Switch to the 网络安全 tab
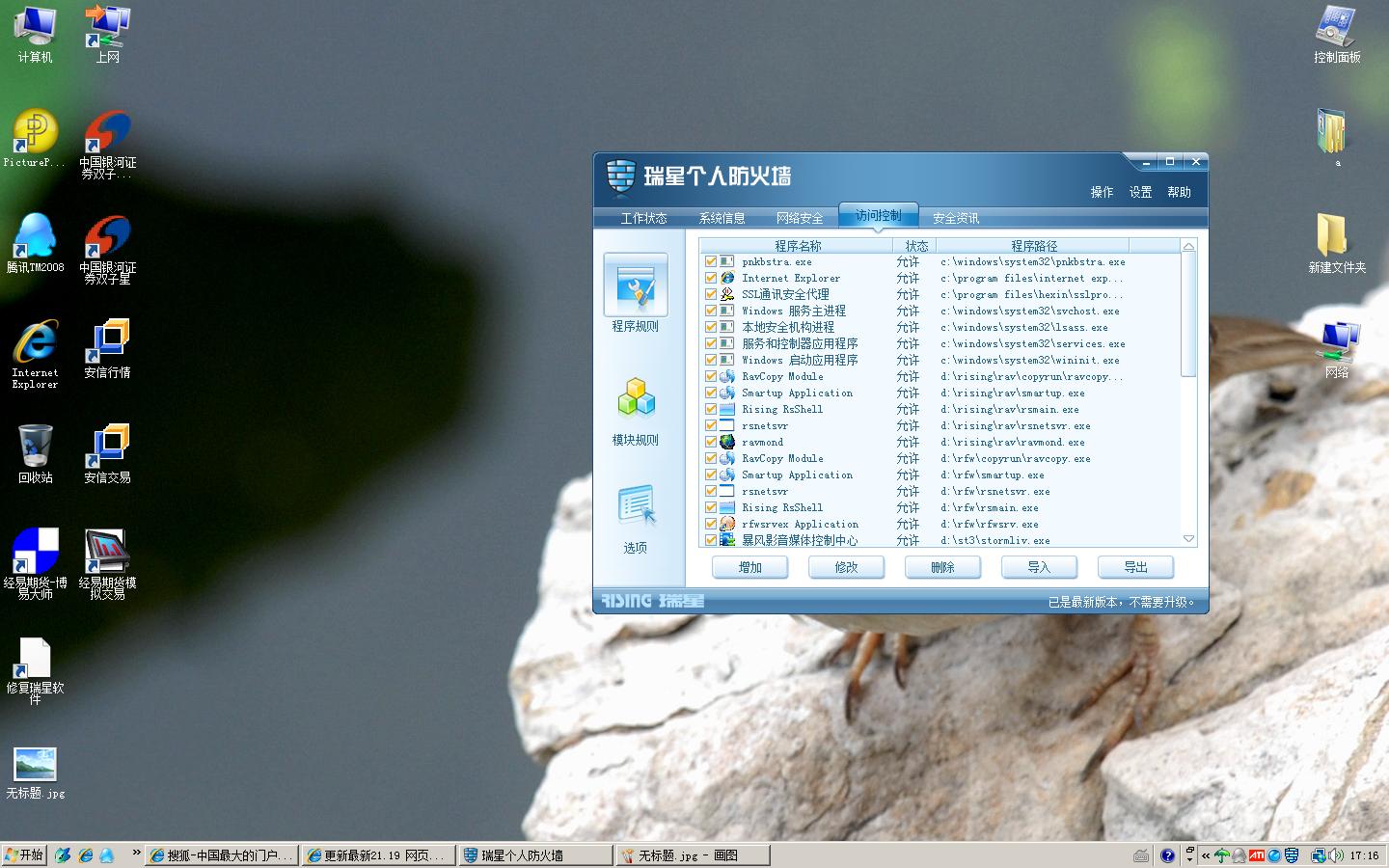 [x=800, y=218]
